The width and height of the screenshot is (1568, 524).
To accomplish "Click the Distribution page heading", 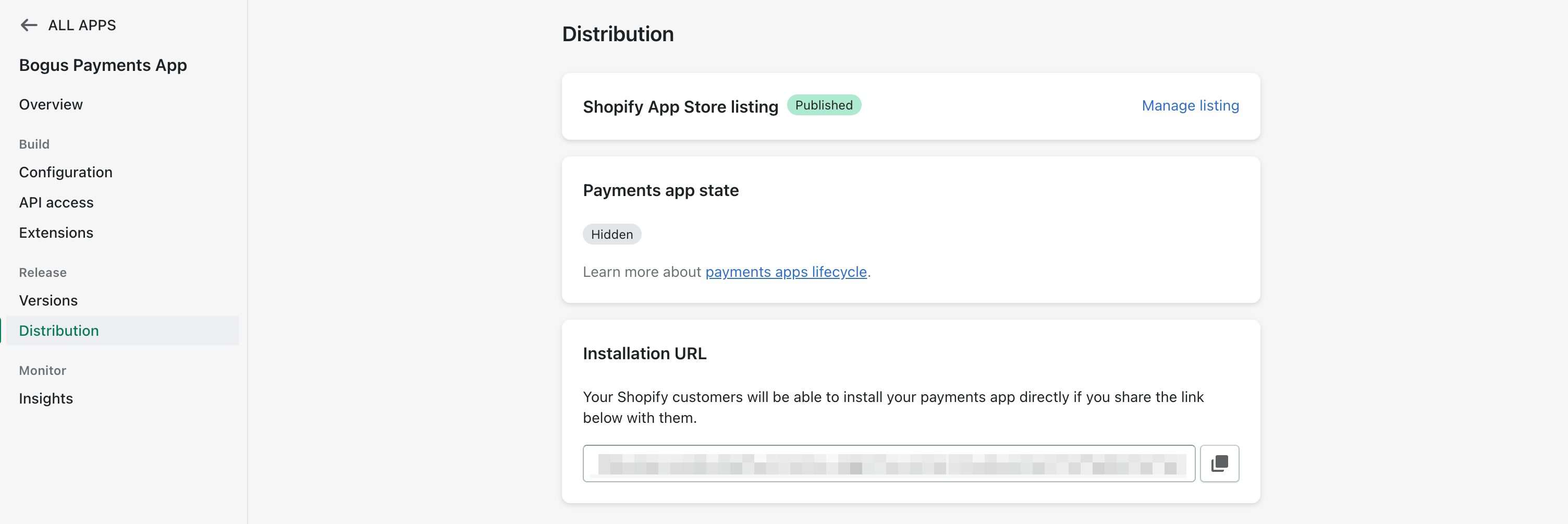I will (x=617, y=34).
